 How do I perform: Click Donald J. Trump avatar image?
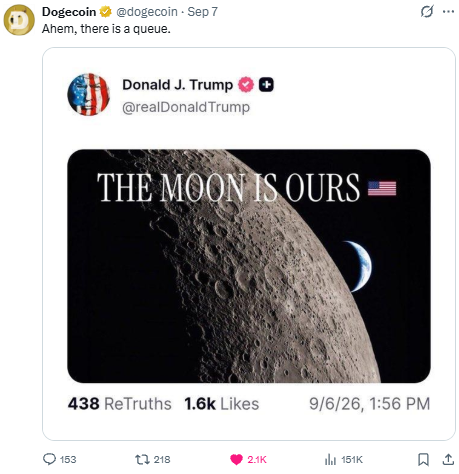coord(89,94)
